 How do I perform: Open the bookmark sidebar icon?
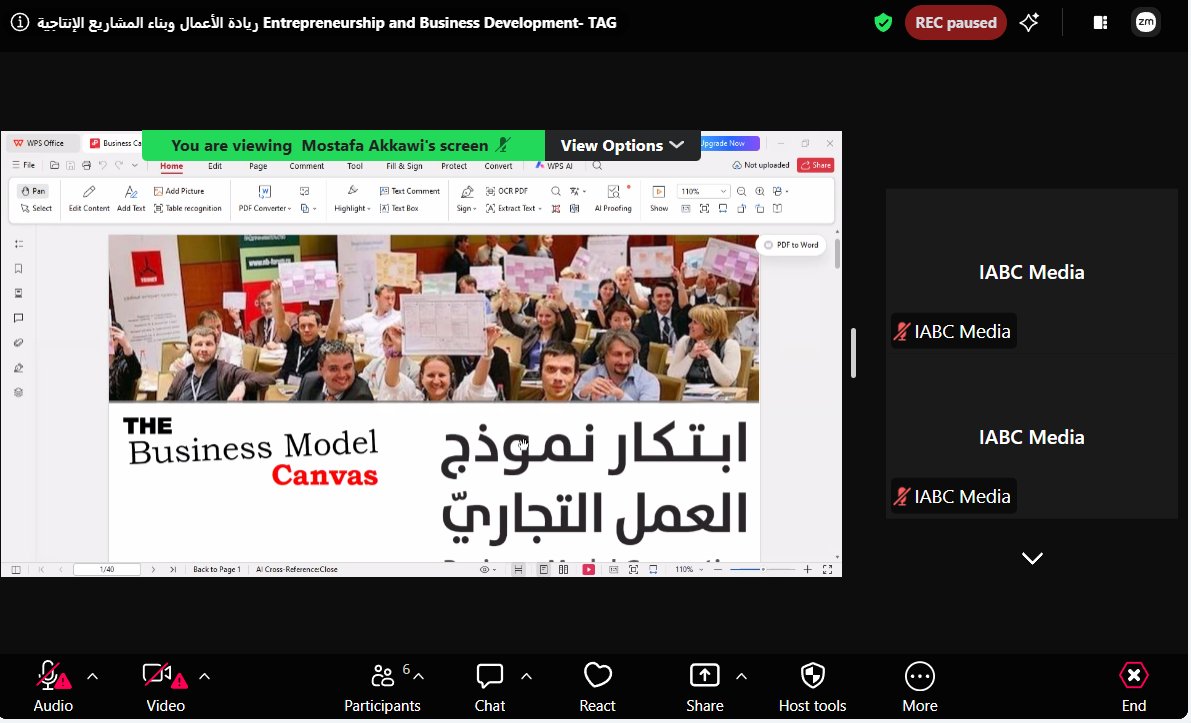18,269
